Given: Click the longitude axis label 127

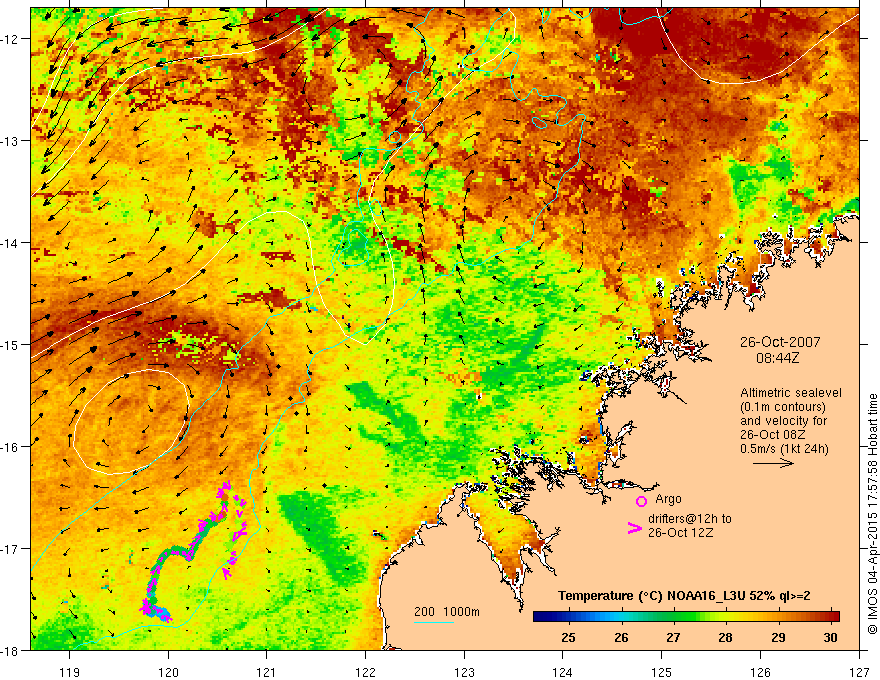Looking at the screenshot, I should 859,672.
